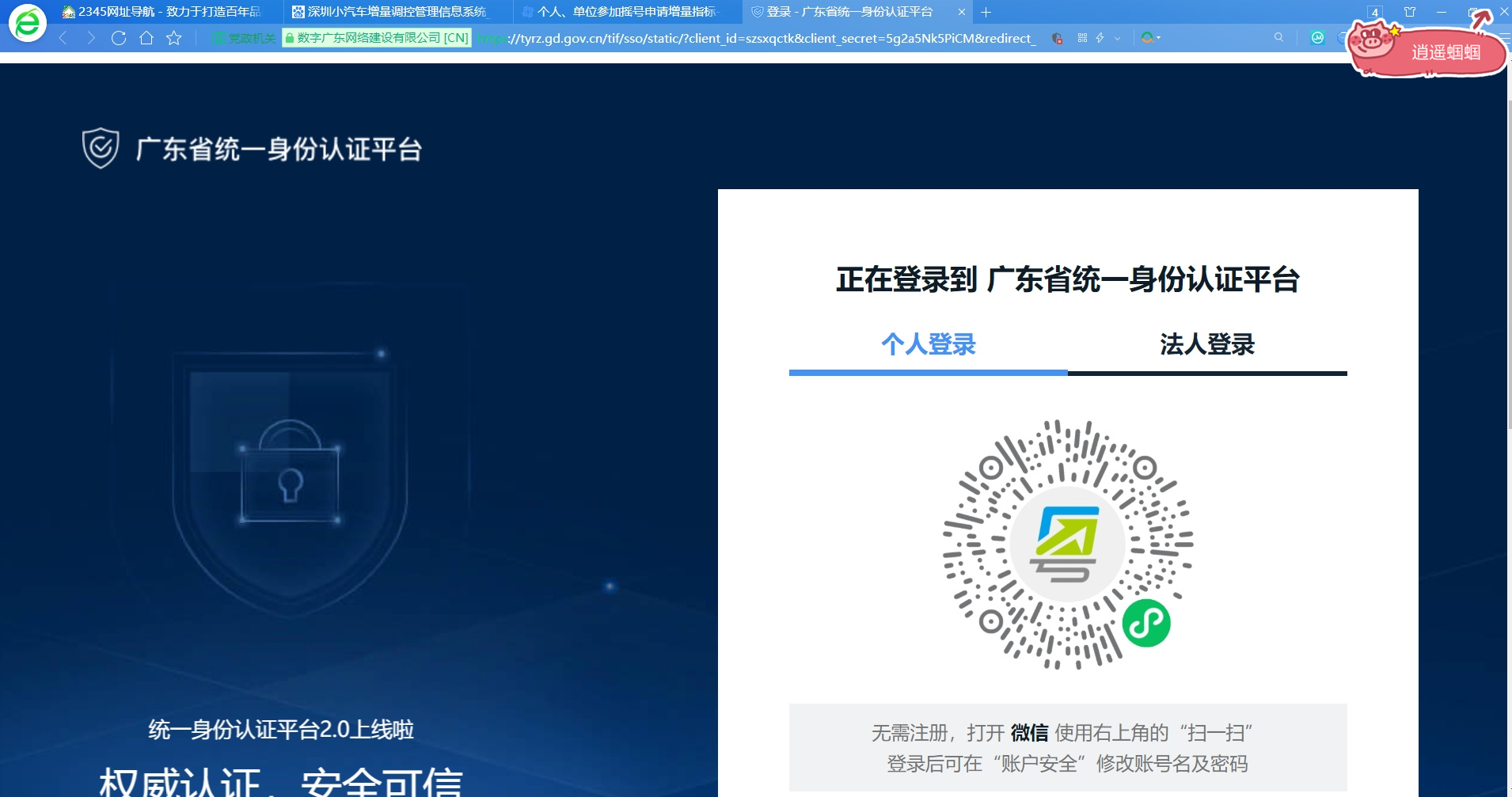
Task: Click the 广东省统一身份认证平台 shield logo
Action: [101, 148]
